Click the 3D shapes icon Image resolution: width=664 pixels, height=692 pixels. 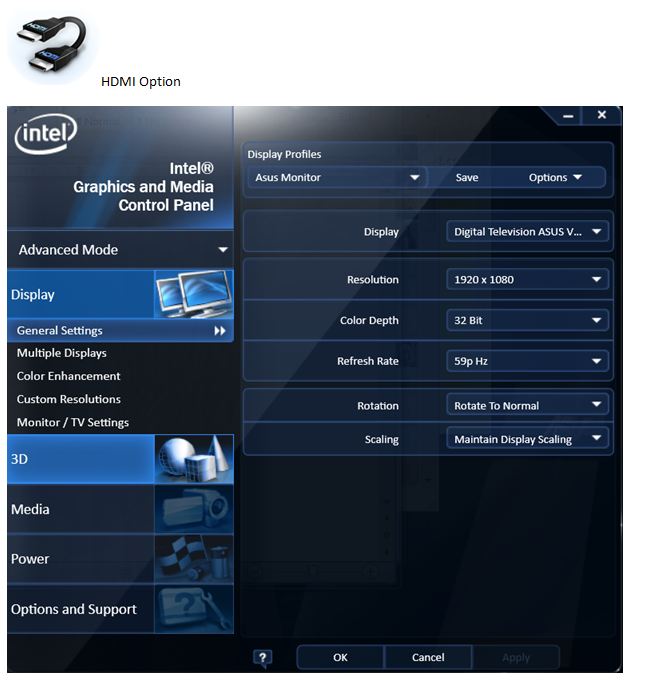193,459
